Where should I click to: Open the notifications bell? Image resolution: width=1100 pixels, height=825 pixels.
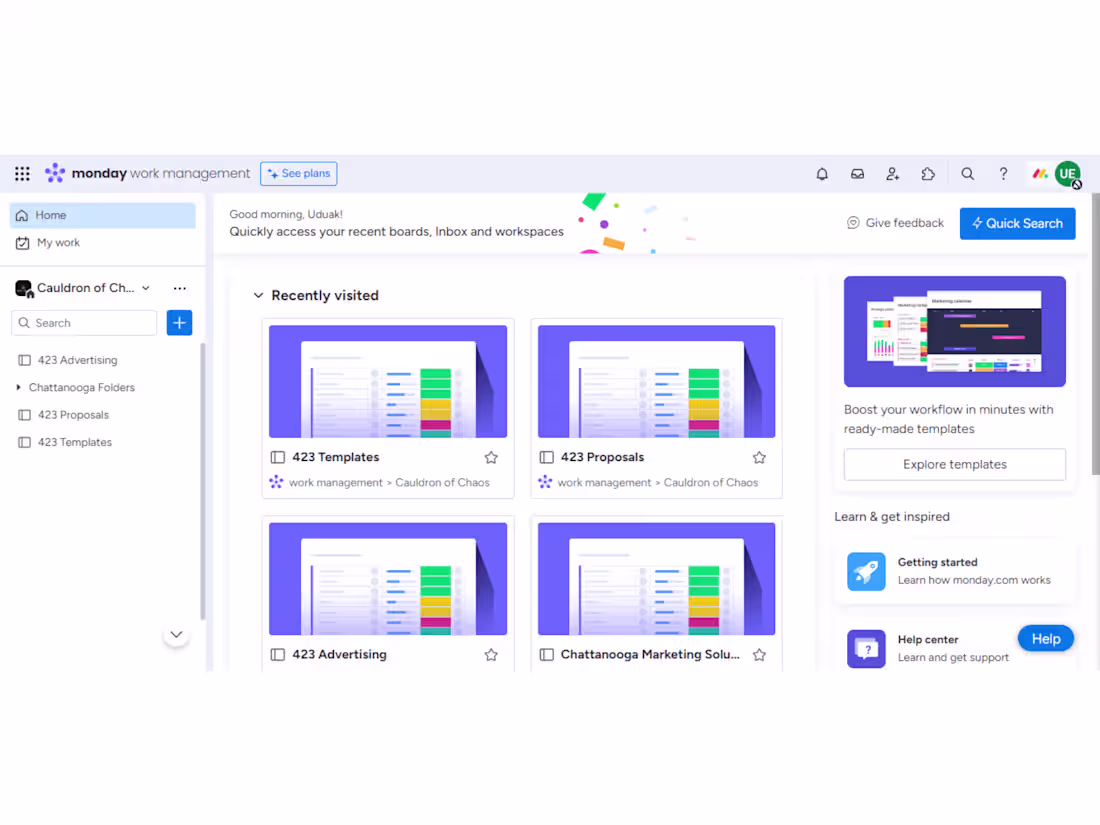click(x=822, y=173)
